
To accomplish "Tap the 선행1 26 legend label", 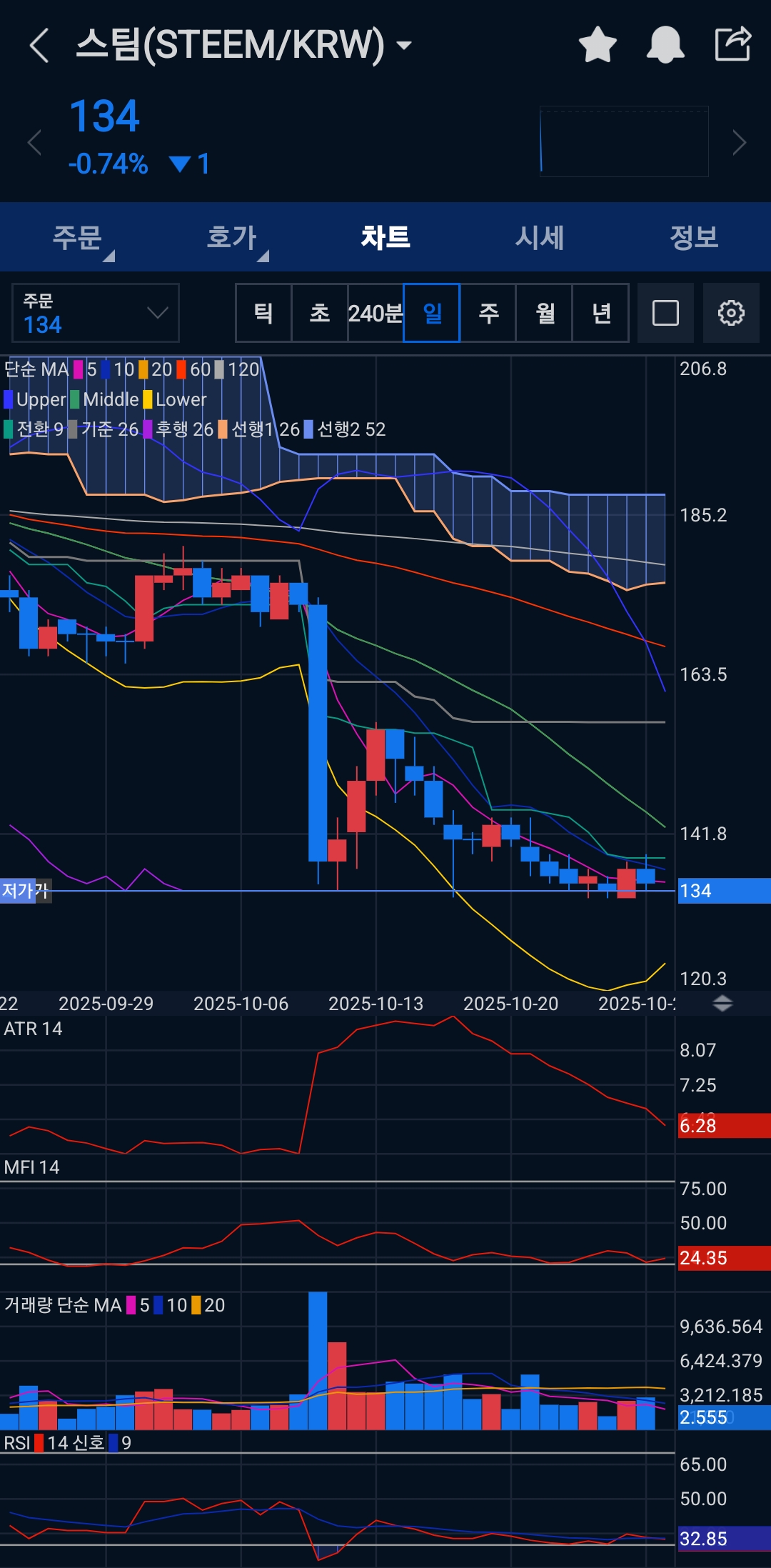I will [266, 429].
